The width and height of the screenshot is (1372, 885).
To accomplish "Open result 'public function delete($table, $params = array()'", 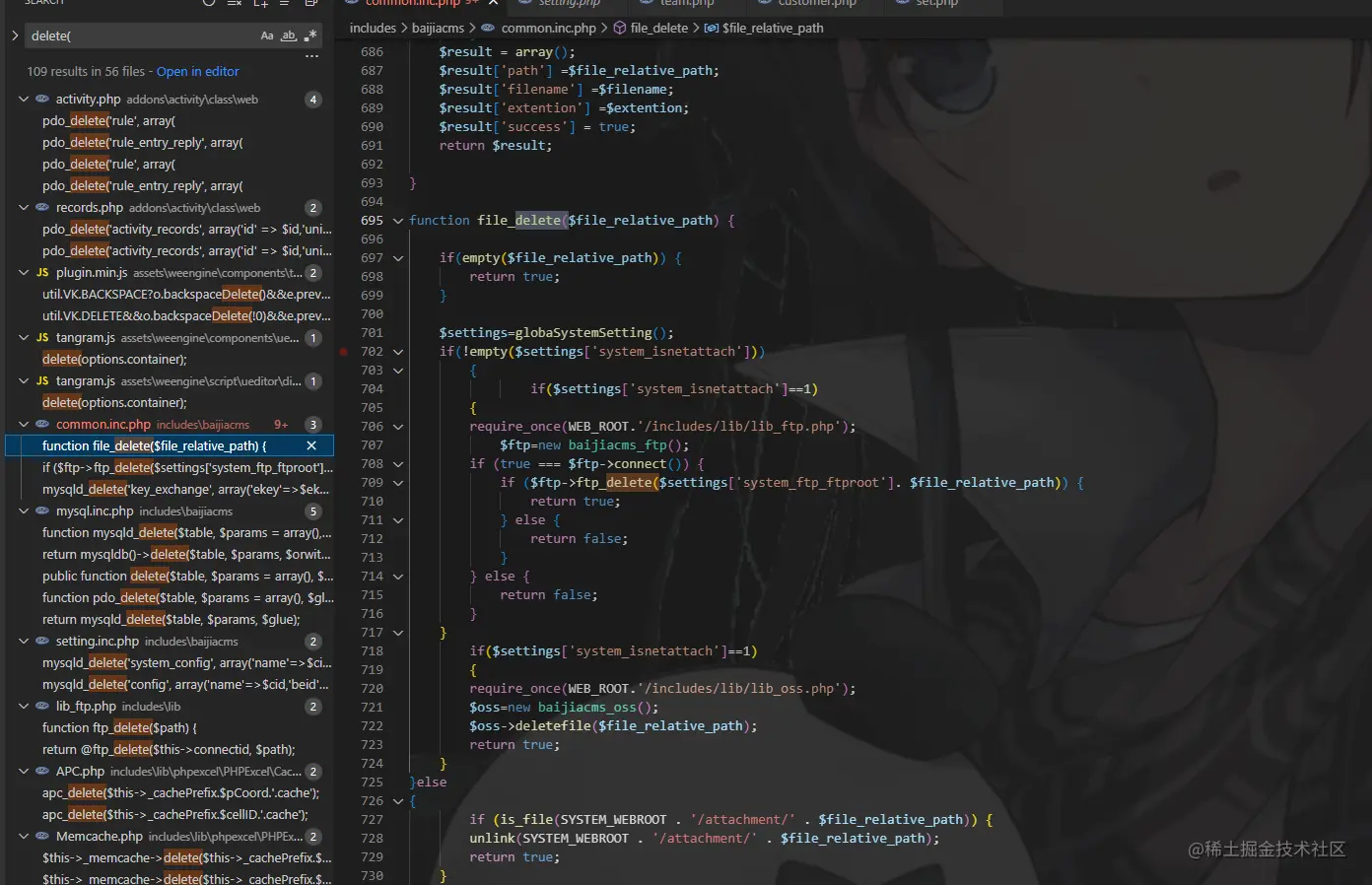I will tap(187, 577).
